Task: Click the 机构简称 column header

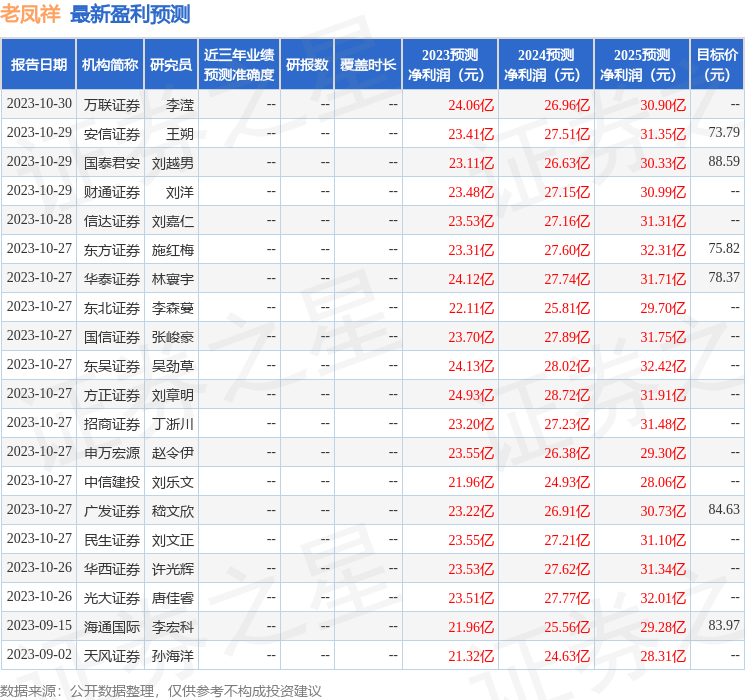Action: tap(110, 65)
